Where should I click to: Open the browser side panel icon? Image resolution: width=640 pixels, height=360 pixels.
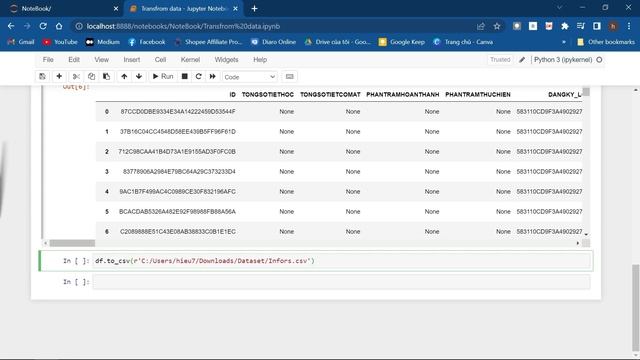click(597, 26)
